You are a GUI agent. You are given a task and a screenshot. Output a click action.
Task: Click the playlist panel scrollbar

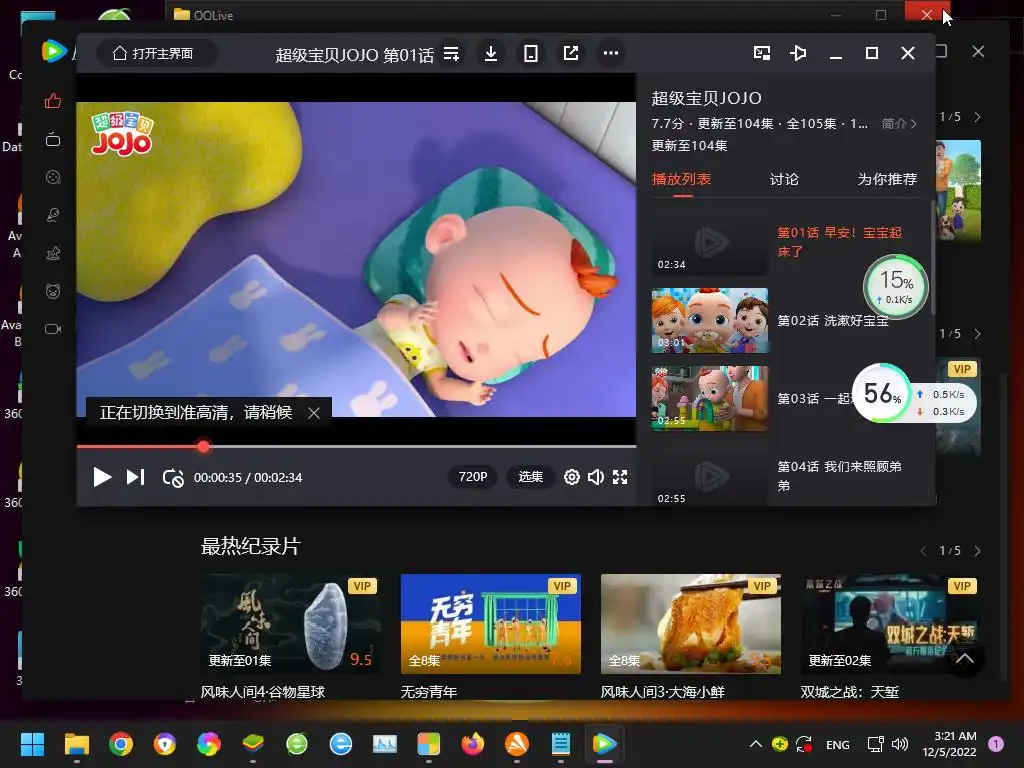tap(933, 256)
